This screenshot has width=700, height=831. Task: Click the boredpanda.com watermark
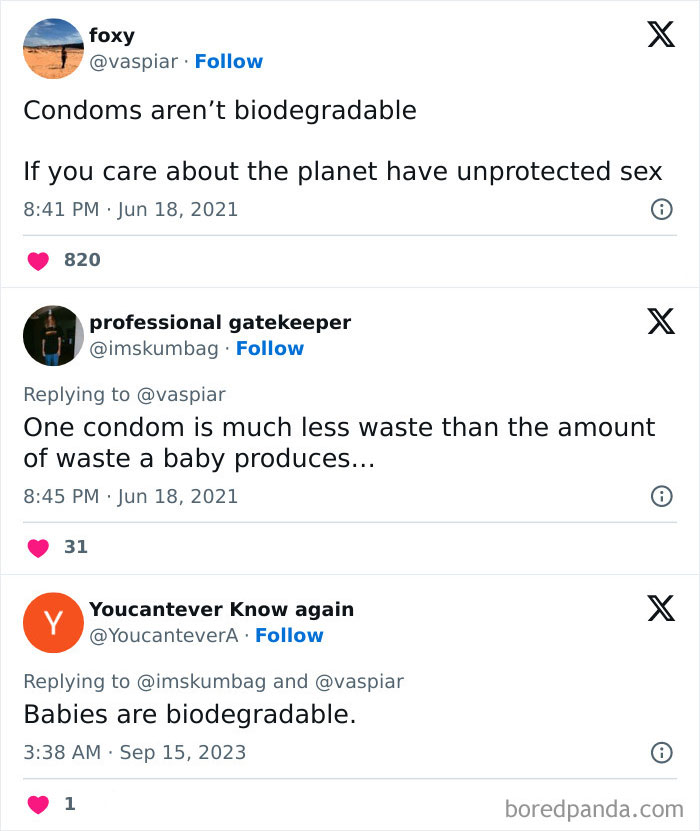pyautogui.click(x=597, y=808)
